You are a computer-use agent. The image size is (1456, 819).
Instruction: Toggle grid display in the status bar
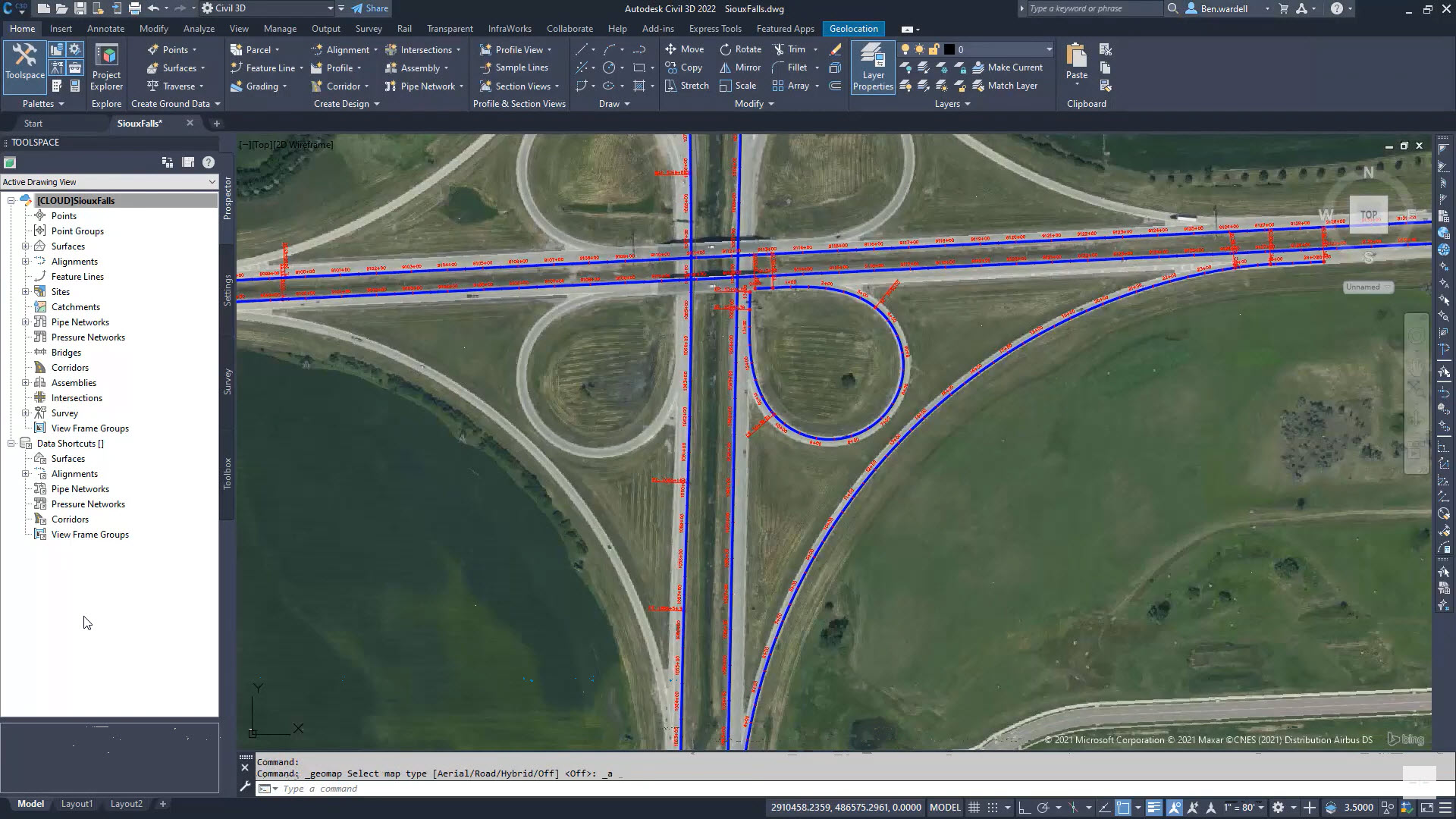click(x=974, y=807)
